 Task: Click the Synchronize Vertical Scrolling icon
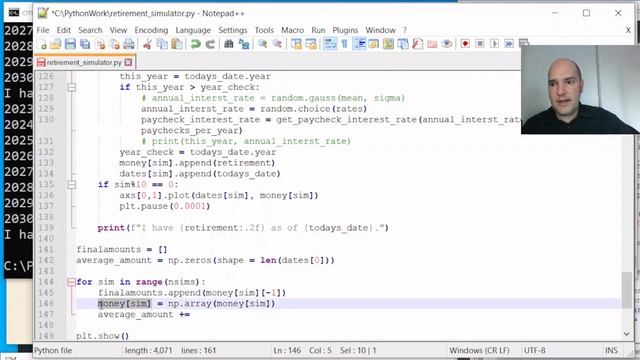click(x=296, y=44)
